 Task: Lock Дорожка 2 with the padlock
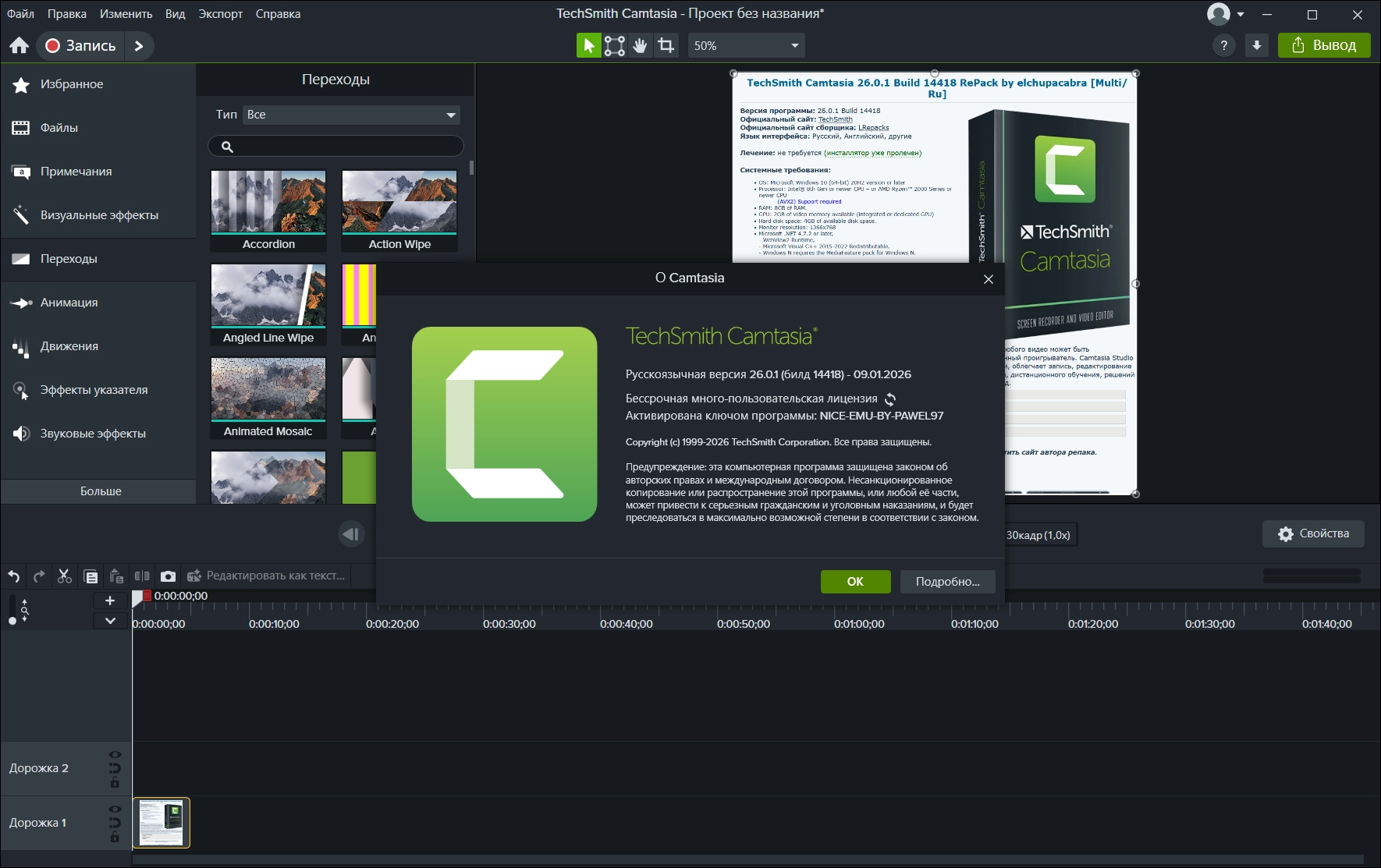(x=115, y=783)
